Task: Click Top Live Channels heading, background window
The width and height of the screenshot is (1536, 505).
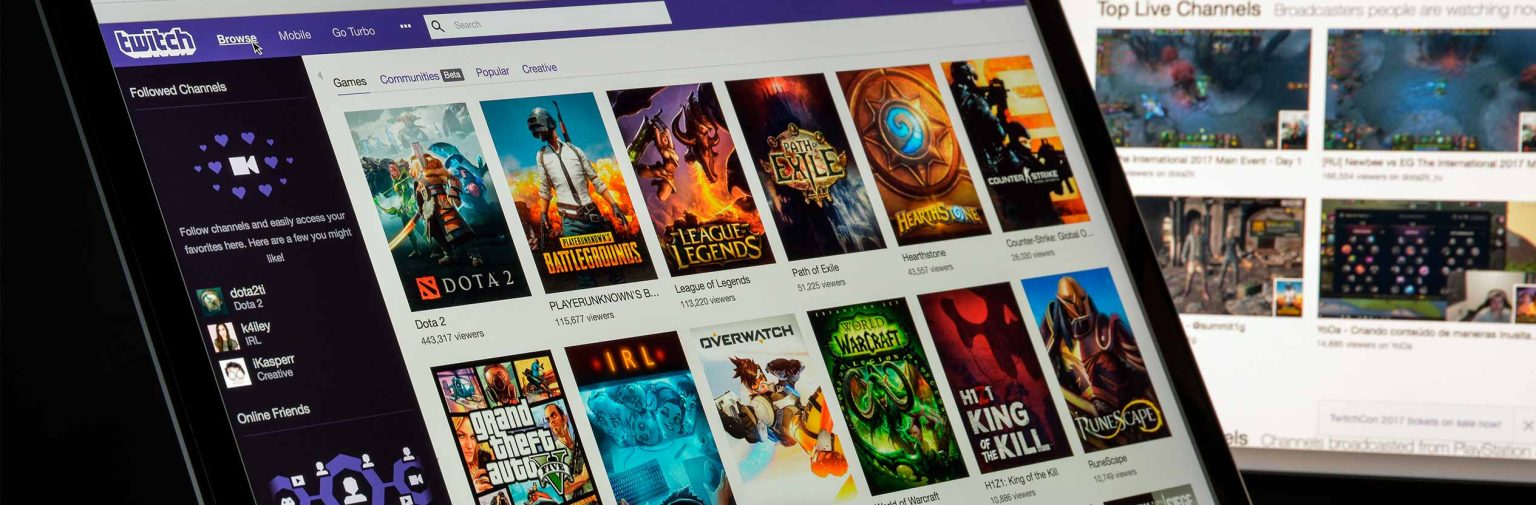Action: (1178, 9)
